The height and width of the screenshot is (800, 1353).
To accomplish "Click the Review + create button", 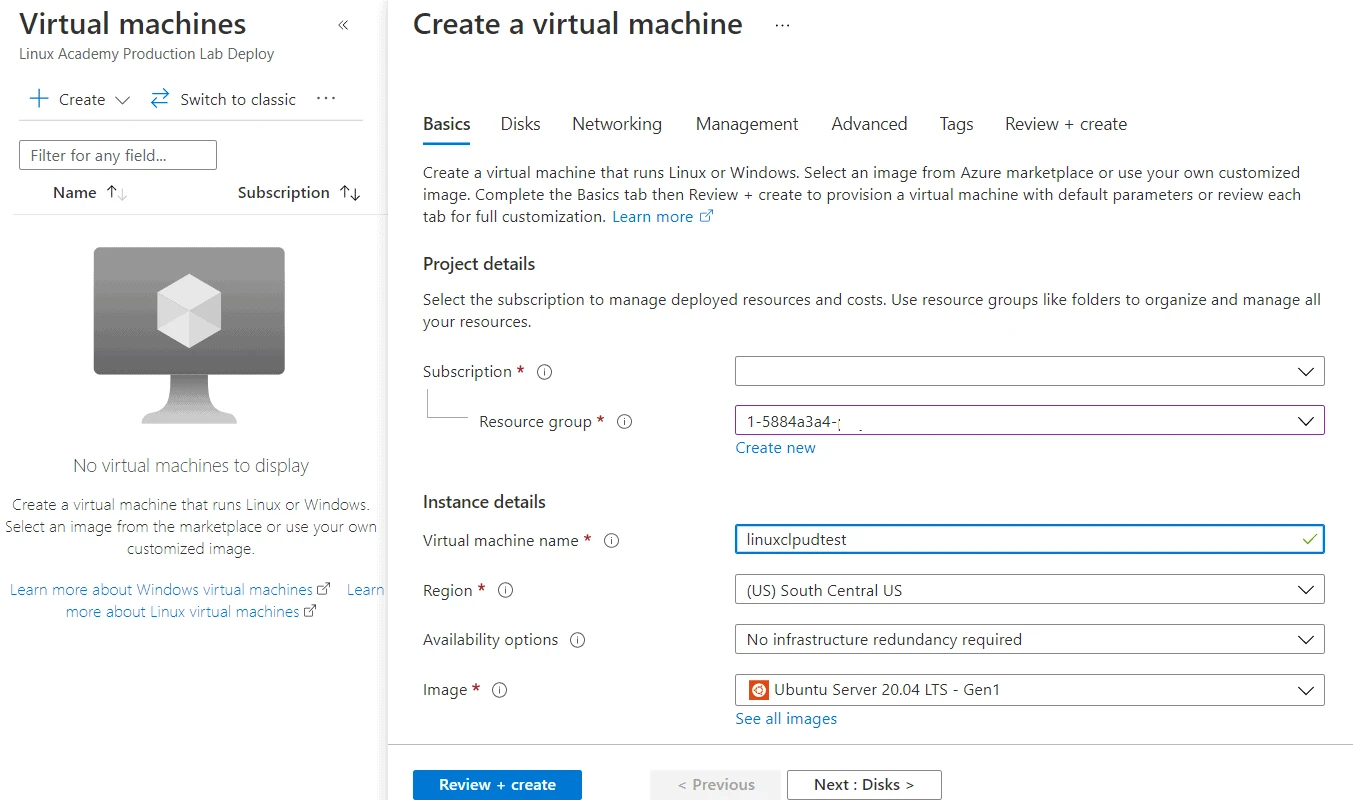I will coord(496,784).
